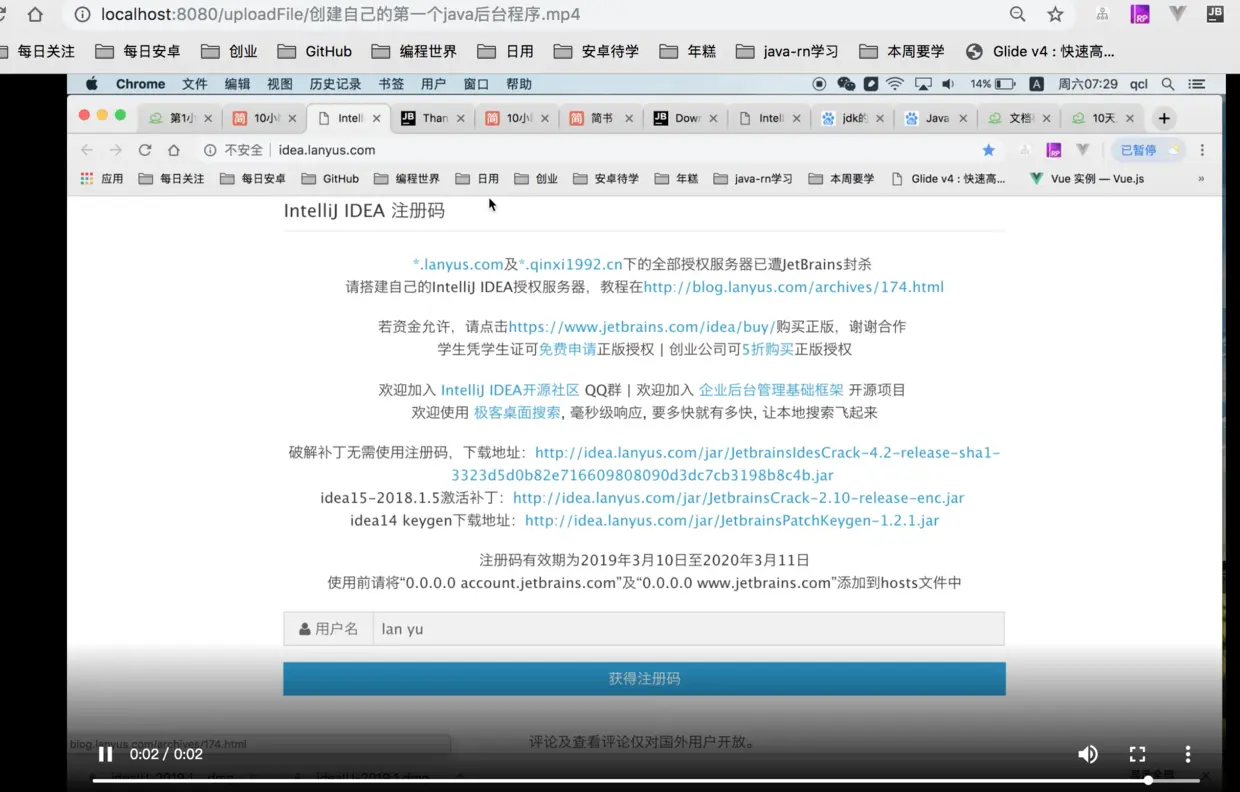The width and height of the screenshot is (1240, 792).
Task: Click the Apple menu in recorded Mac menu bar
Action: point(92,84)
